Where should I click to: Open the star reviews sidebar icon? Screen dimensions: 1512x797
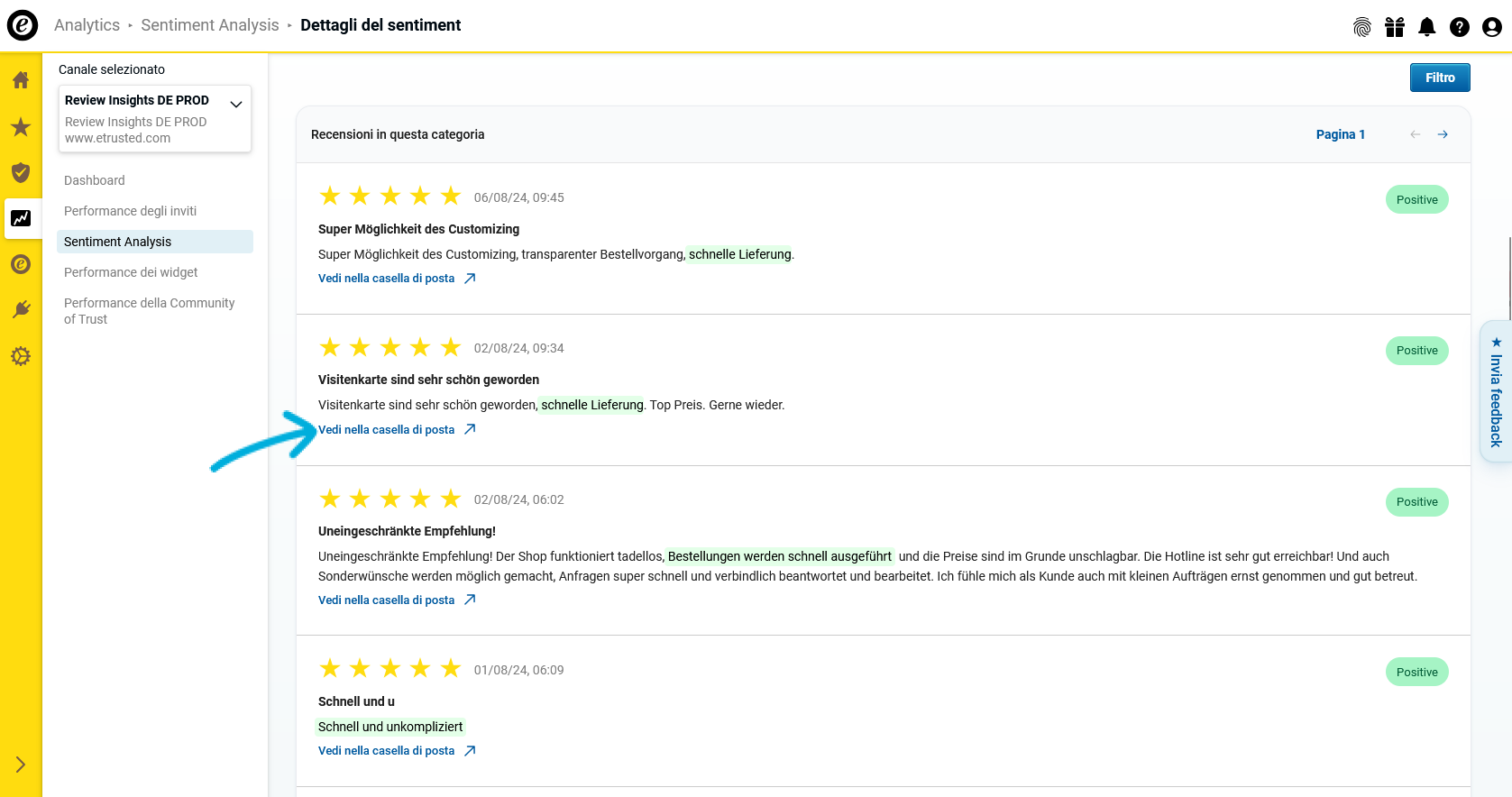click(21, 126)
